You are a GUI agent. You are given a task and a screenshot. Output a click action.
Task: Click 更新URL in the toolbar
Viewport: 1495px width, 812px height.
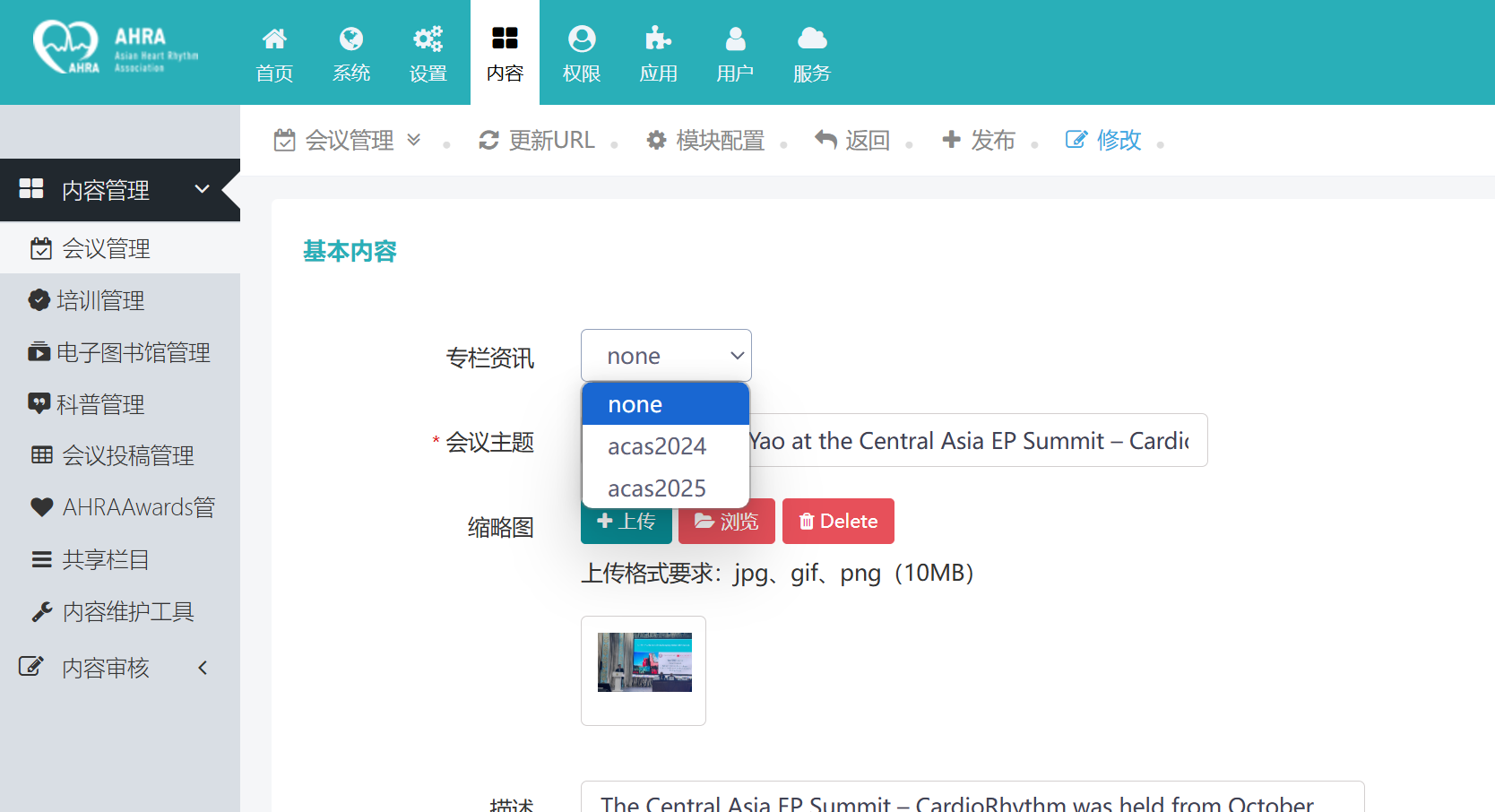(x=538, y=141)
